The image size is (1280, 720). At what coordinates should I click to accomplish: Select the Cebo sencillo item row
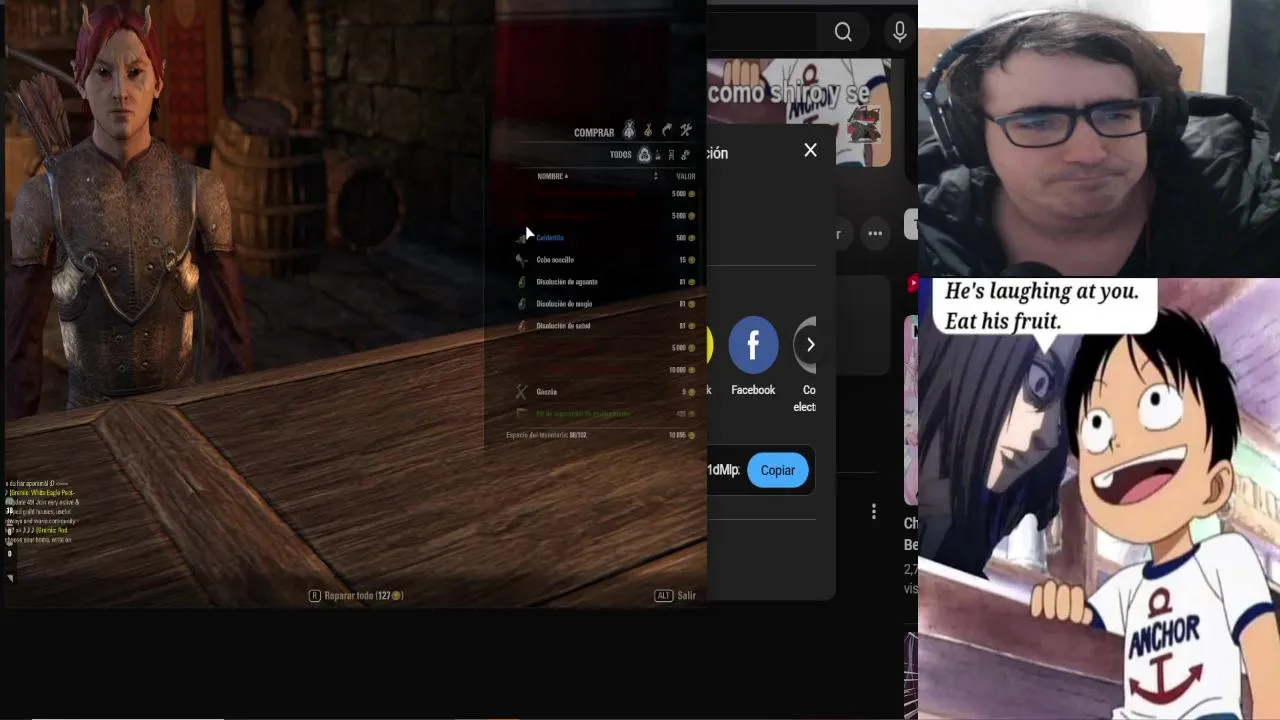click(604, 260)
